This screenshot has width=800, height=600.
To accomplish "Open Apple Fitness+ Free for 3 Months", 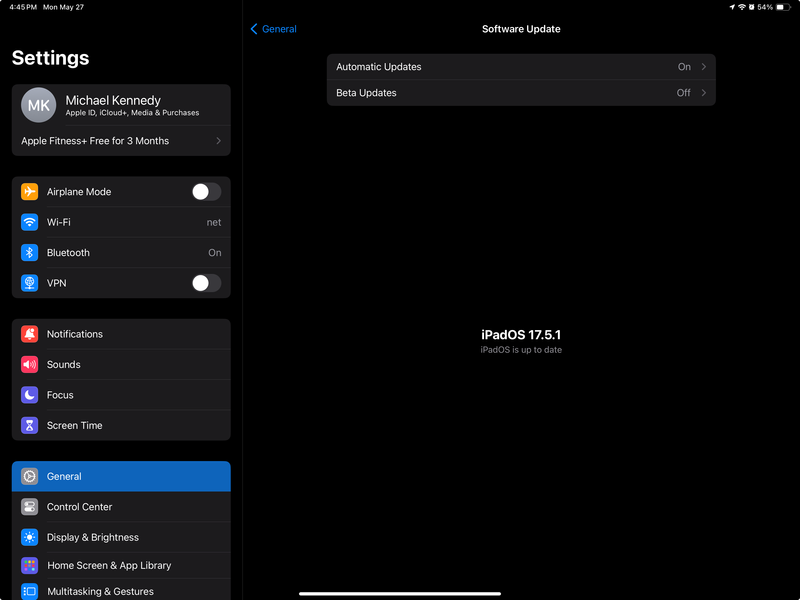I will [121, 141].
